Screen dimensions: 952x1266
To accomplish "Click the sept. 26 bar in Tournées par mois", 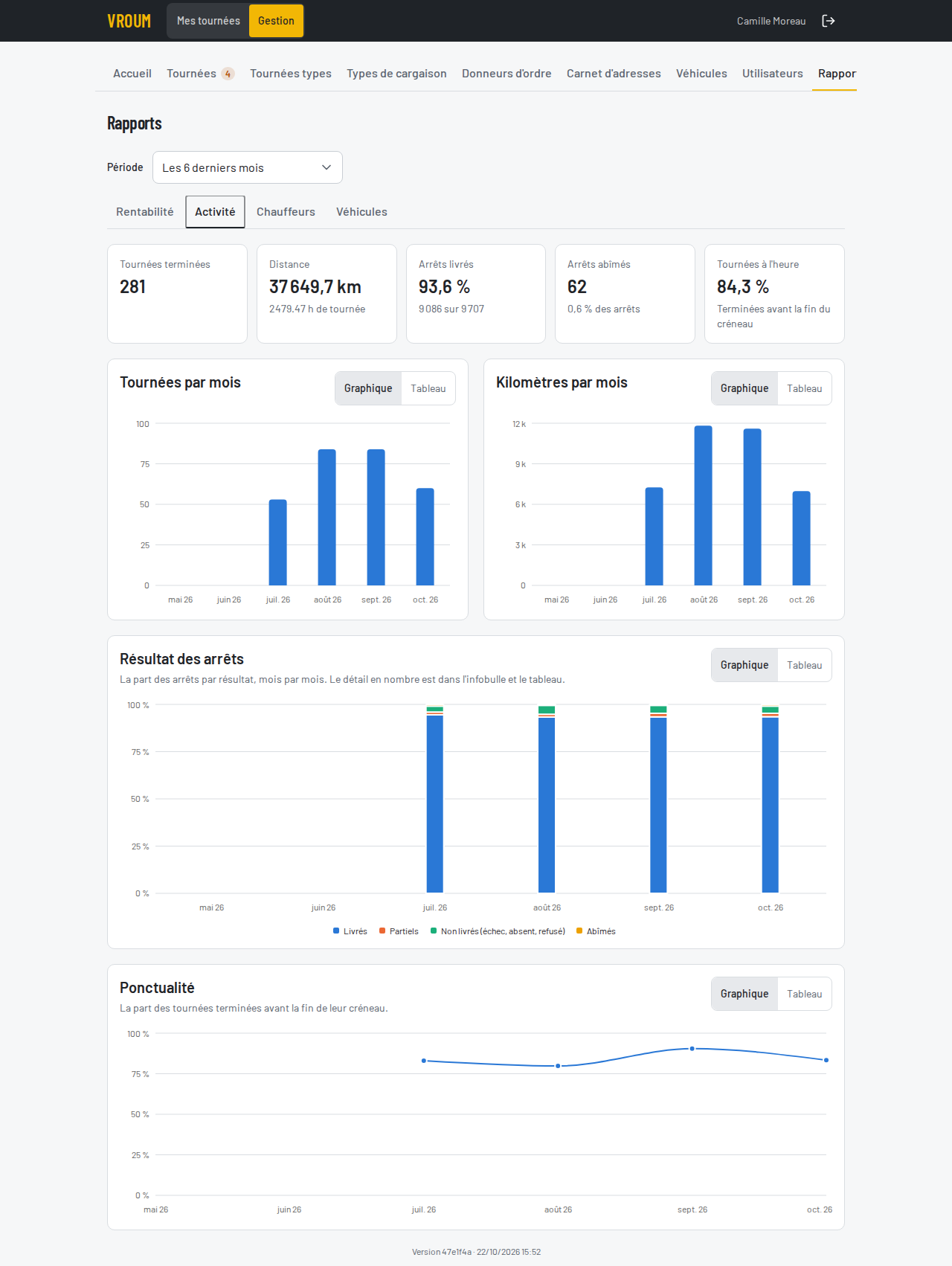I will [x=376, y=517].
